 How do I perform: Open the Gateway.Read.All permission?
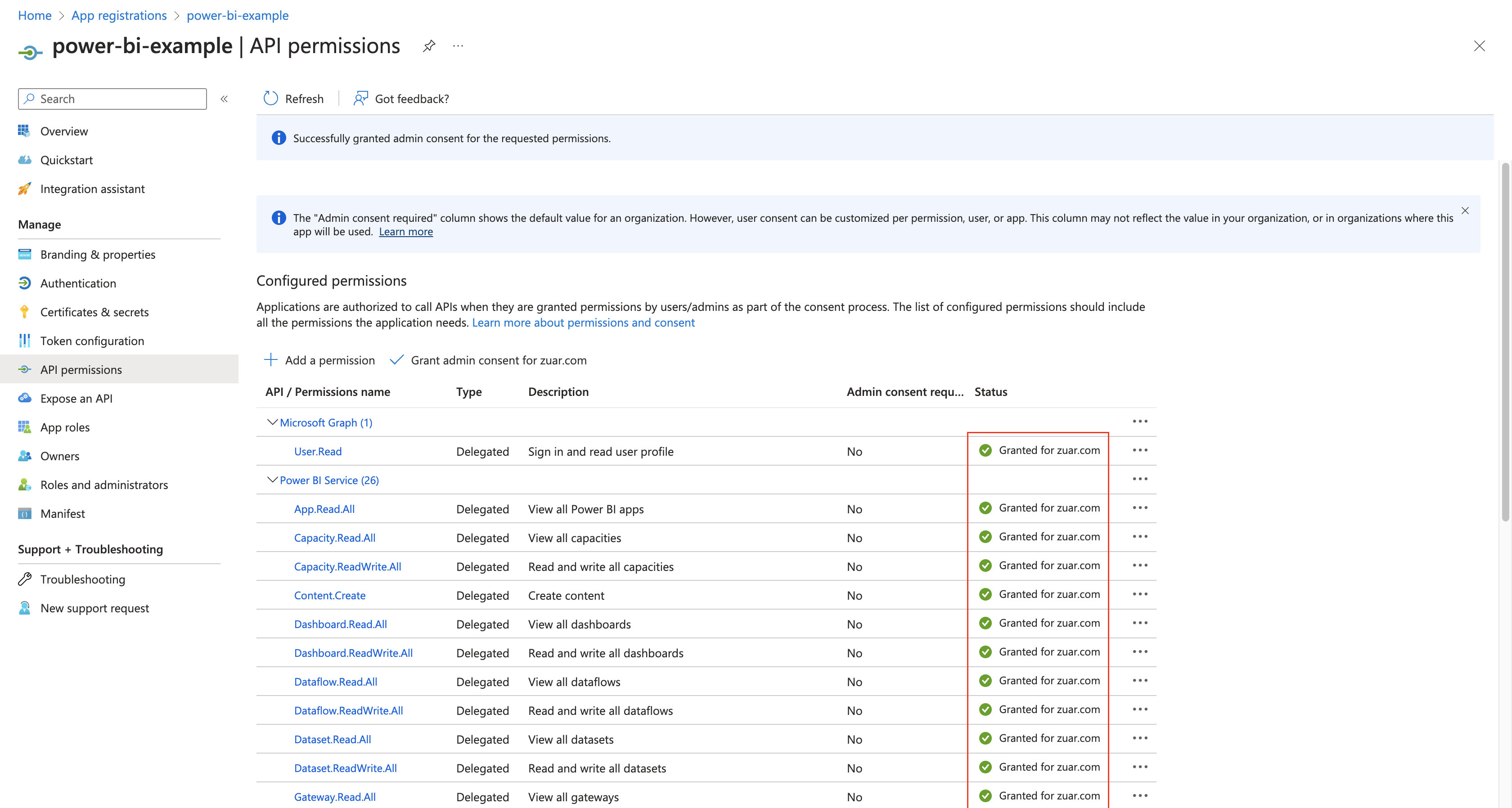[x=334, y=796]
